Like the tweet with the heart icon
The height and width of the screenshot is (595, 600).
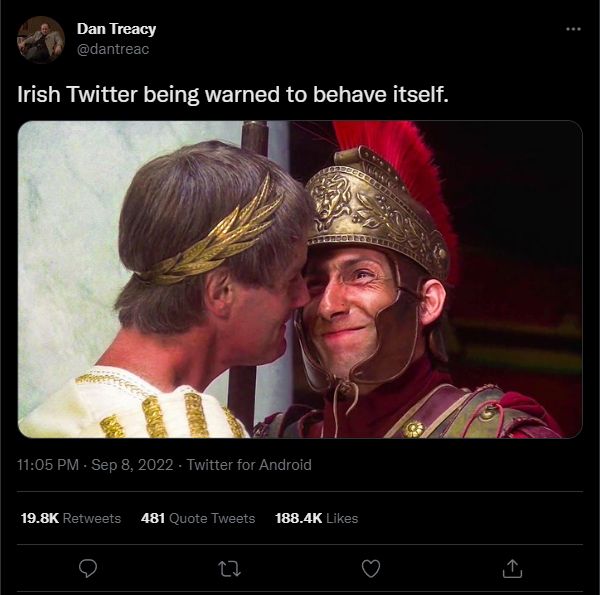371,567
